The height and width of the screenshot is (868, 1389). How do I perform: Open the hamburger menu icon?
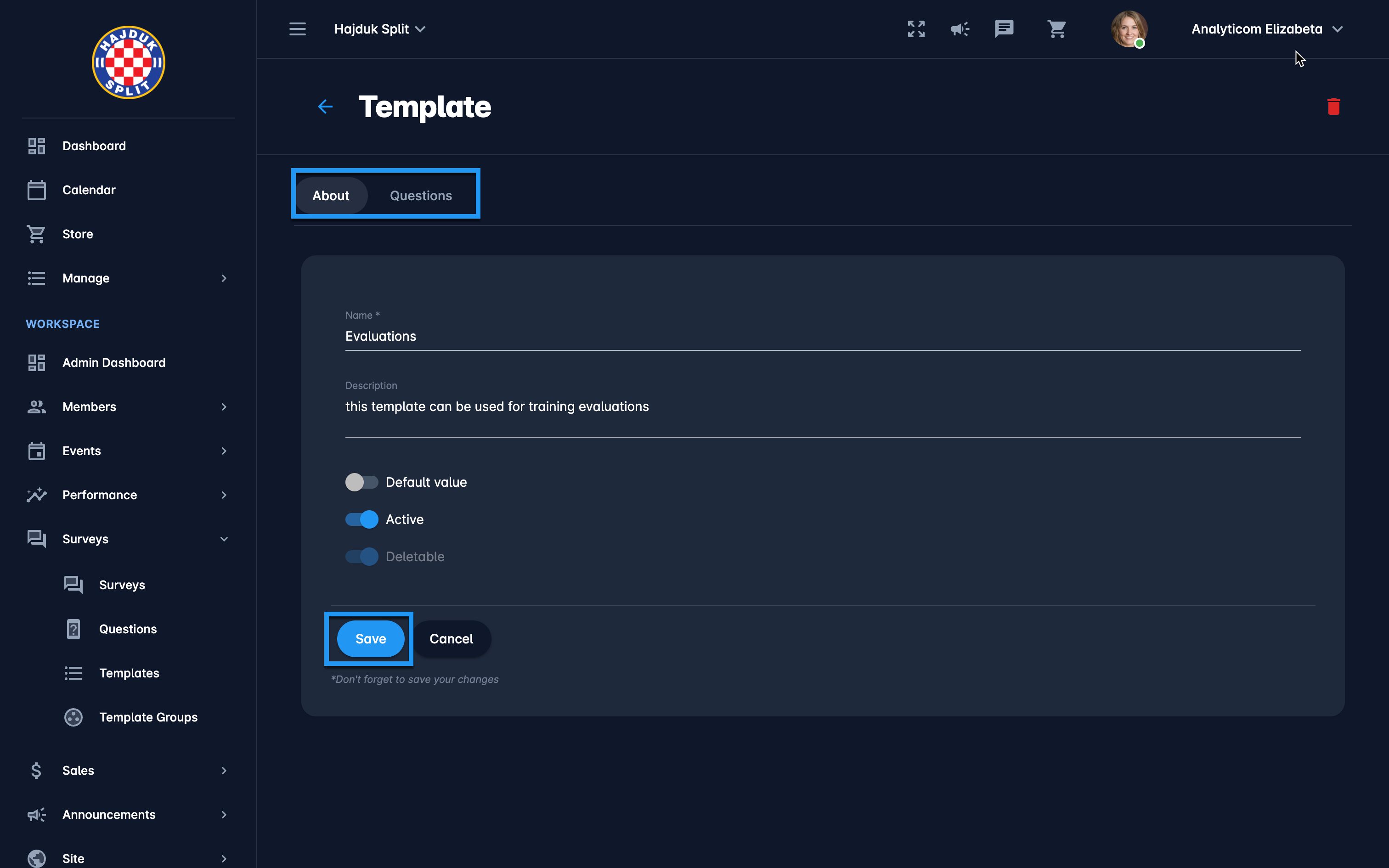click(297, 28)
